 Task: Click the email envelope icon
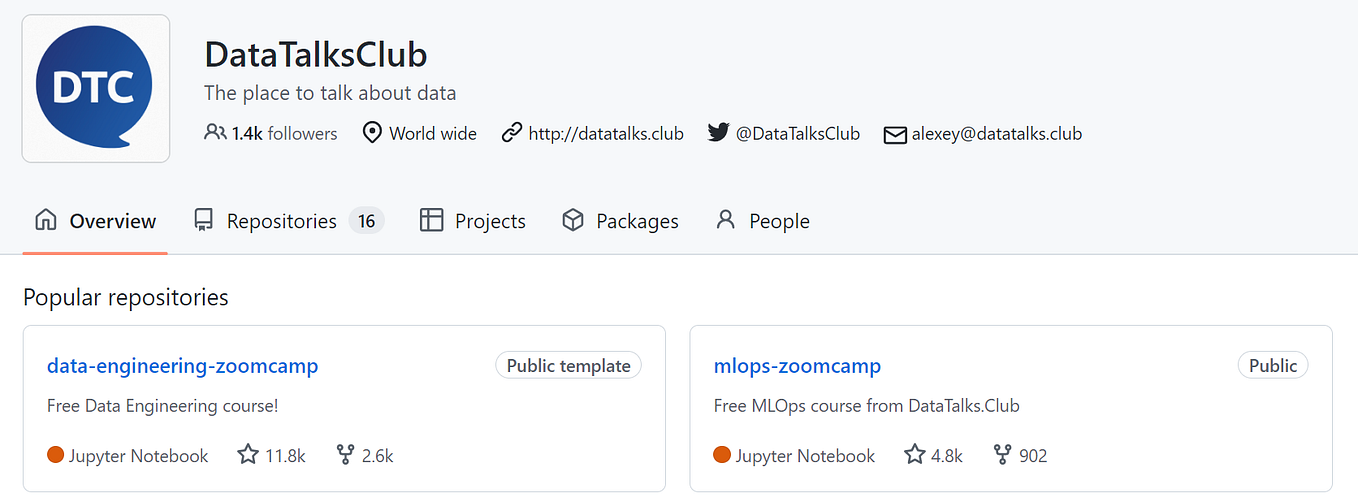(x=895, y=134)
